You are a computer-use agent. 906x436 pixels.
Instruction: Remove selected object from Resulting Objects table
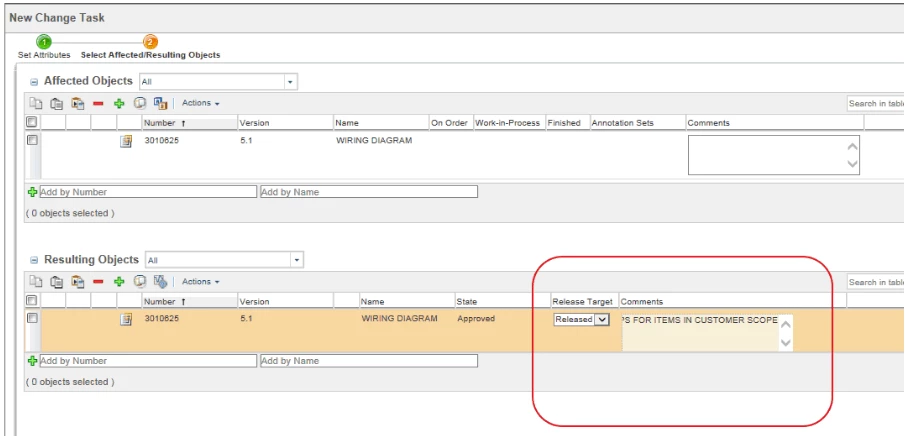98,282
